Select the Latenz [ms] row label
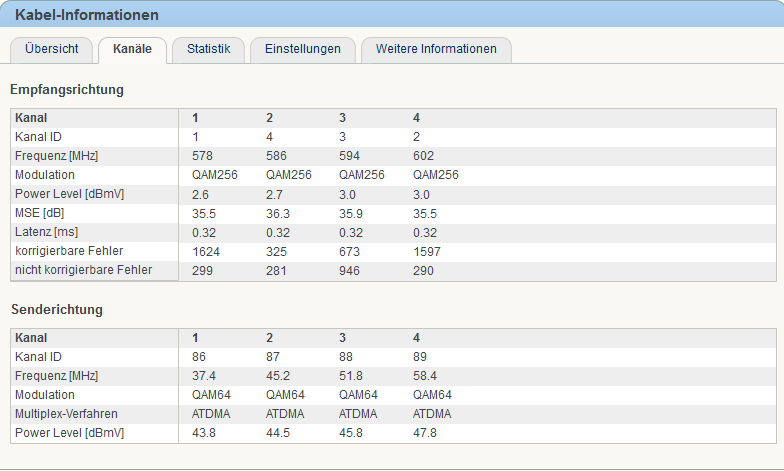Image resolution: width=784 pixels, height=471 pixels. point(47,232)
